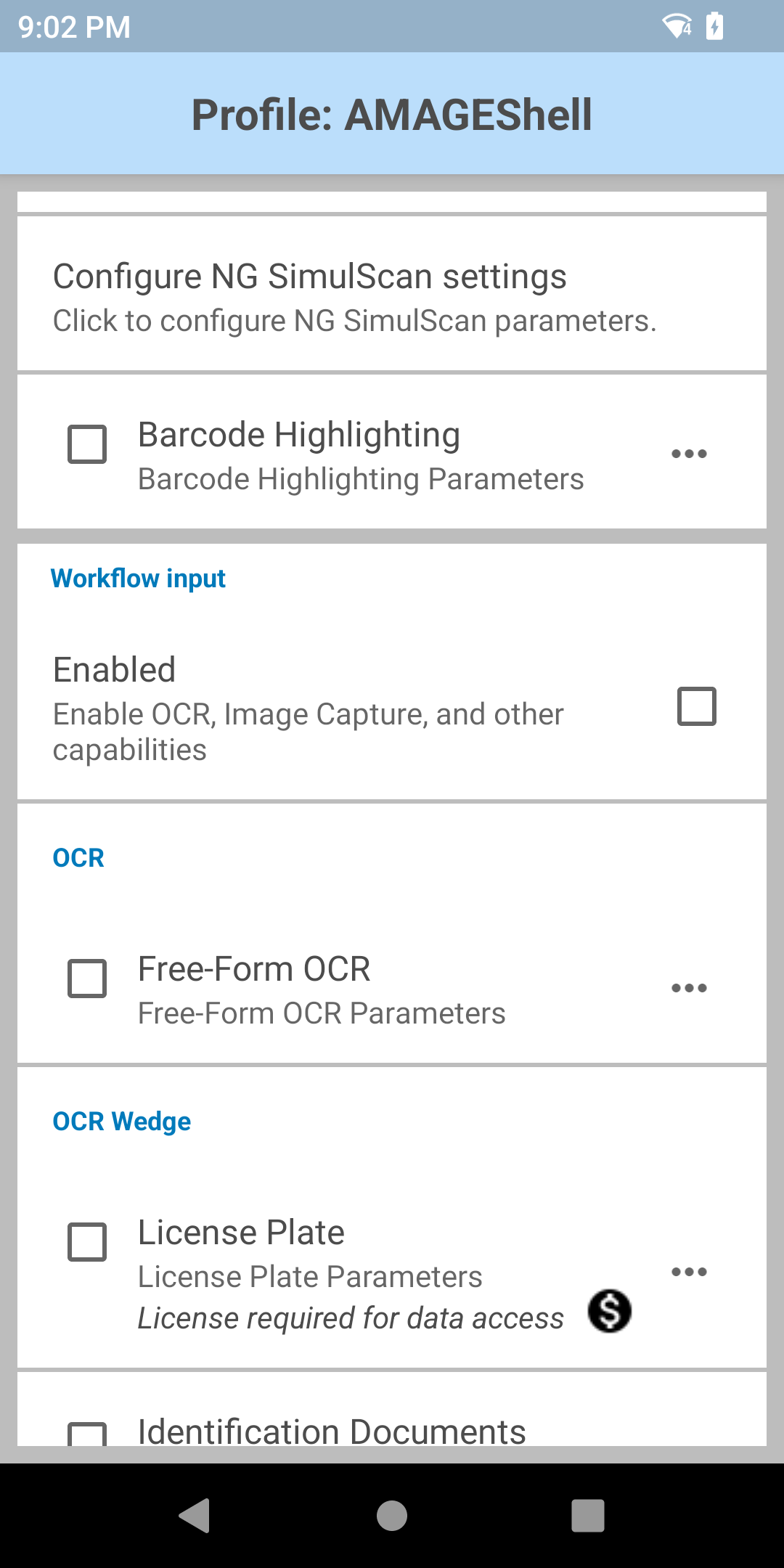The height and width of the screenshot is (1568, 784).
Task: Open Barcode Highlighting three-dot options
Action: [x=688, y=454]
